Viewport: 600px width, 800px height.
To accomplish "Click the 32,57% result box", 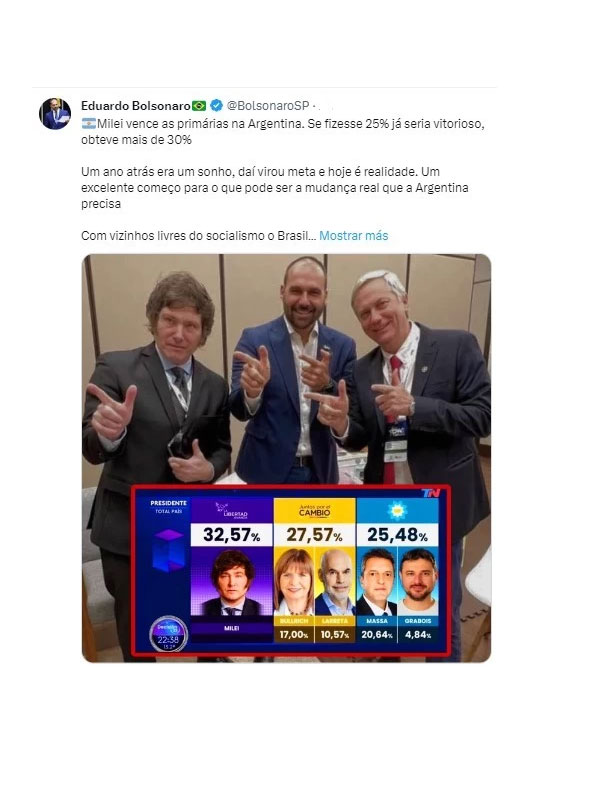I will tap(232, 535).
